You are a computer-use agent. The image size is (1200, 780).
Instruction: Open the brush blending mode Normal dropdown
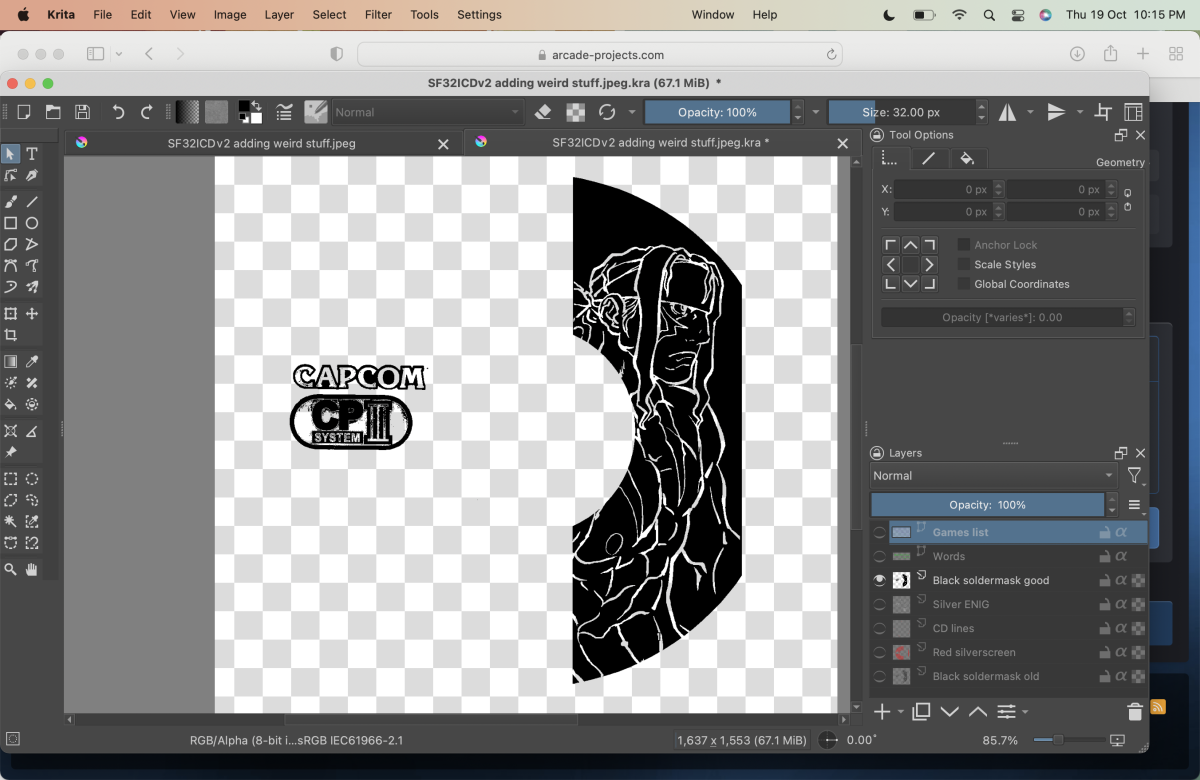tap(428, 112)
